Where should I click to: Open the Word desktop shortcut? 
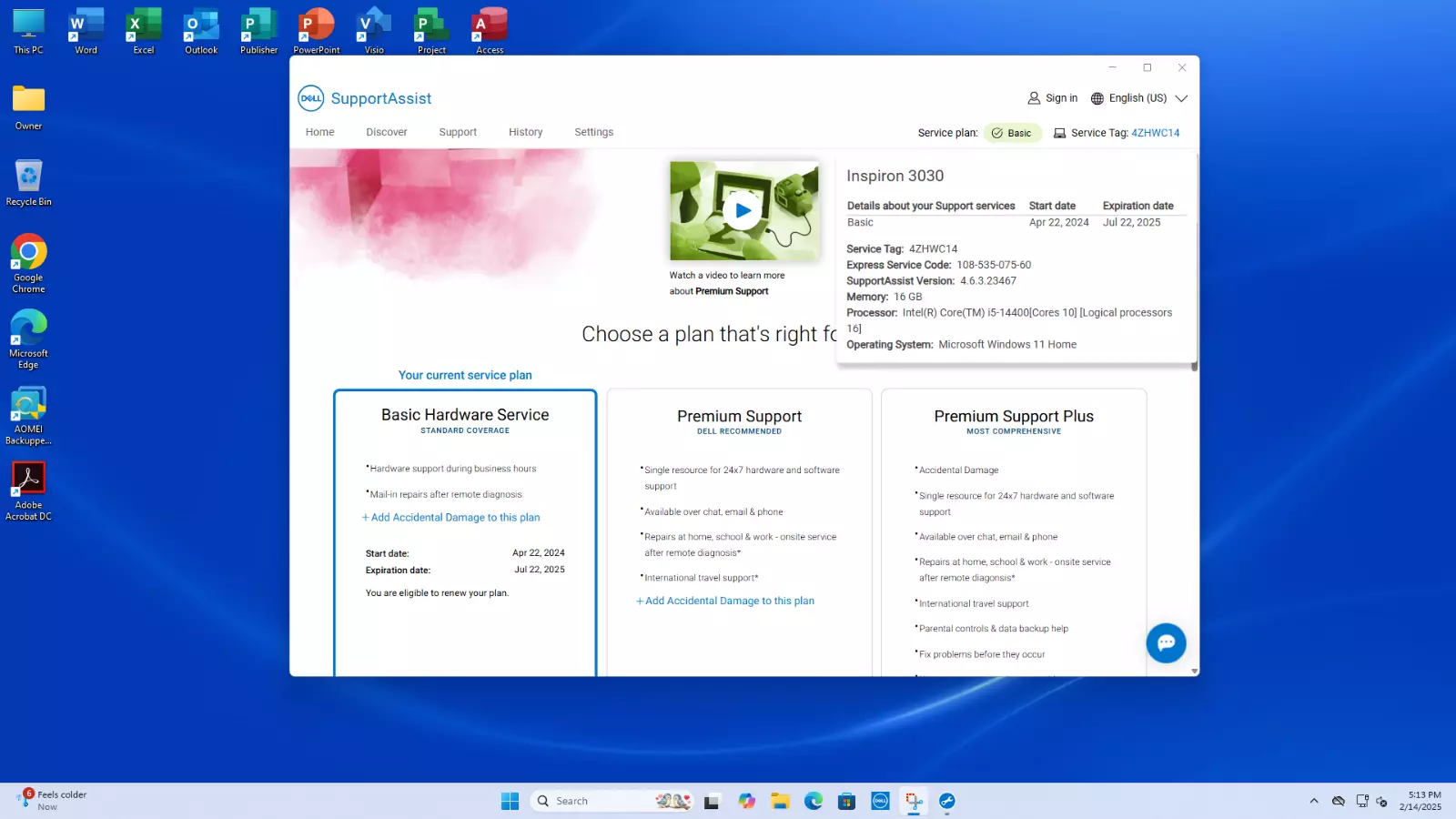click(x=86, y=31)
